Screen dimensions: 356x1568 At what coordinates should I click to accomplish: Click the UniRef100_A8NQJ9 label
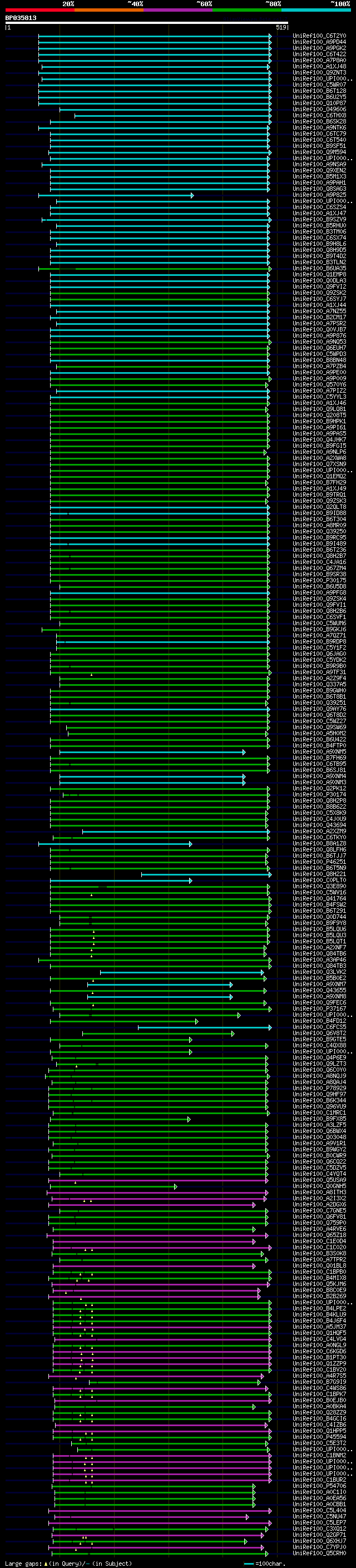point(319,1076)
